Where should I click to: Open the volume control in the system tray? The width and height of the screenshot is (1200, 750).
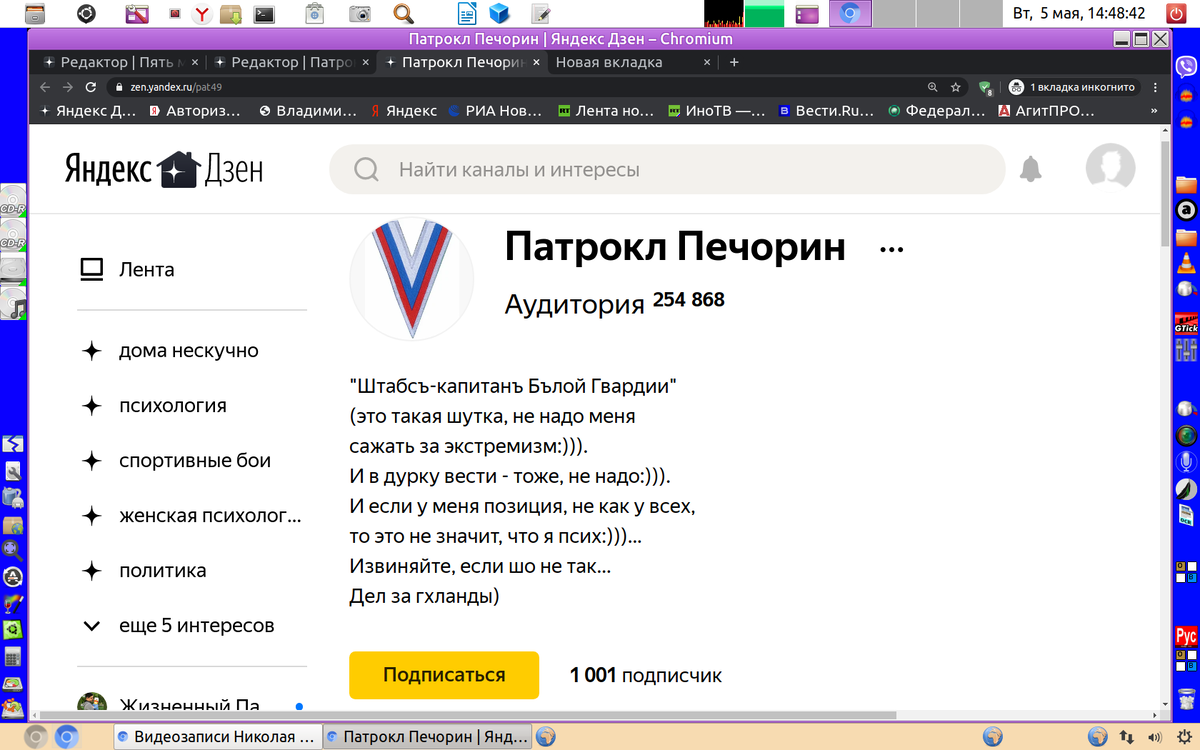point(1155,737)
